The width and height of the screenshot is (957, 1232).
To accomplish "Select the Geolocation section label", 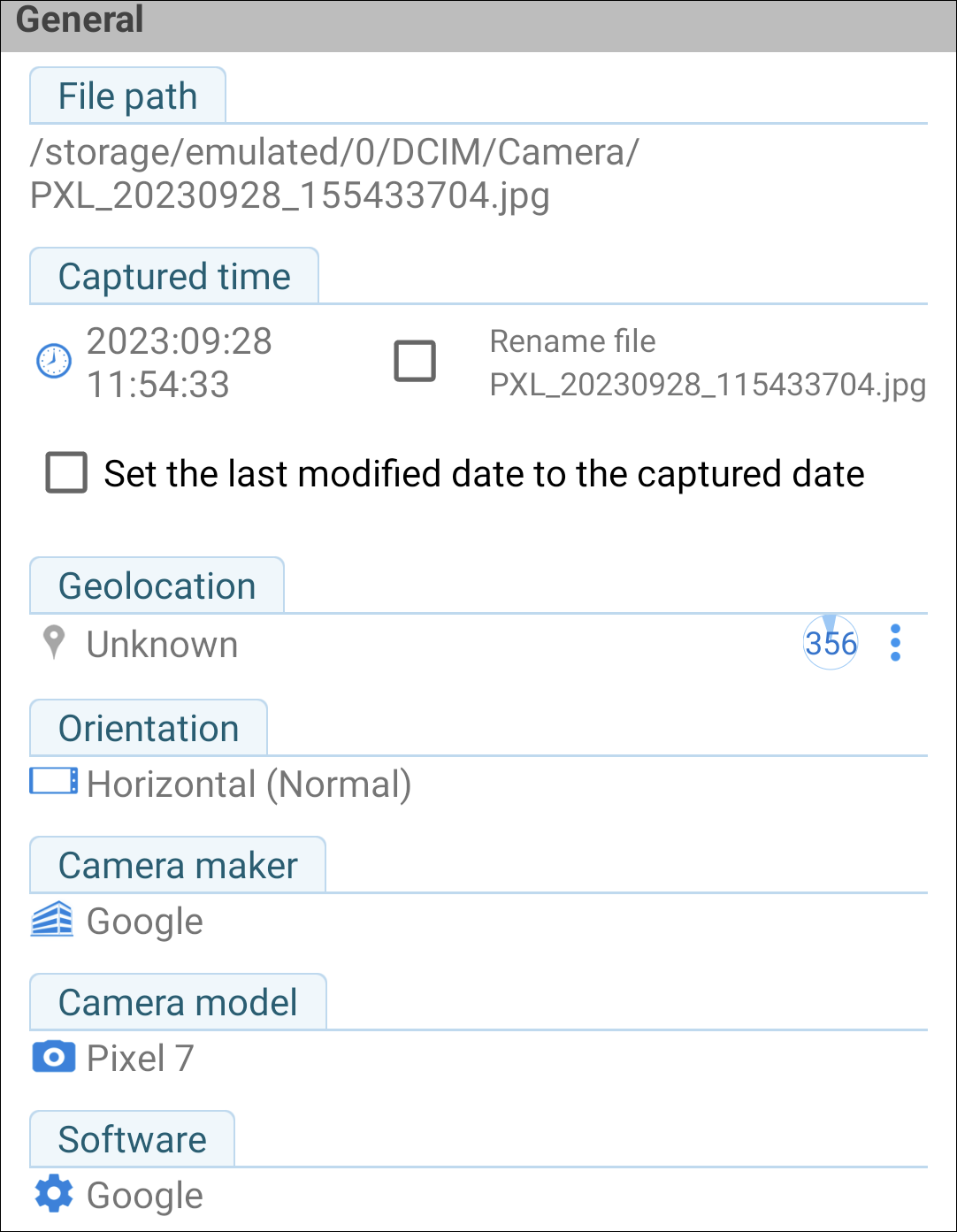I will (x=157, y=586).
